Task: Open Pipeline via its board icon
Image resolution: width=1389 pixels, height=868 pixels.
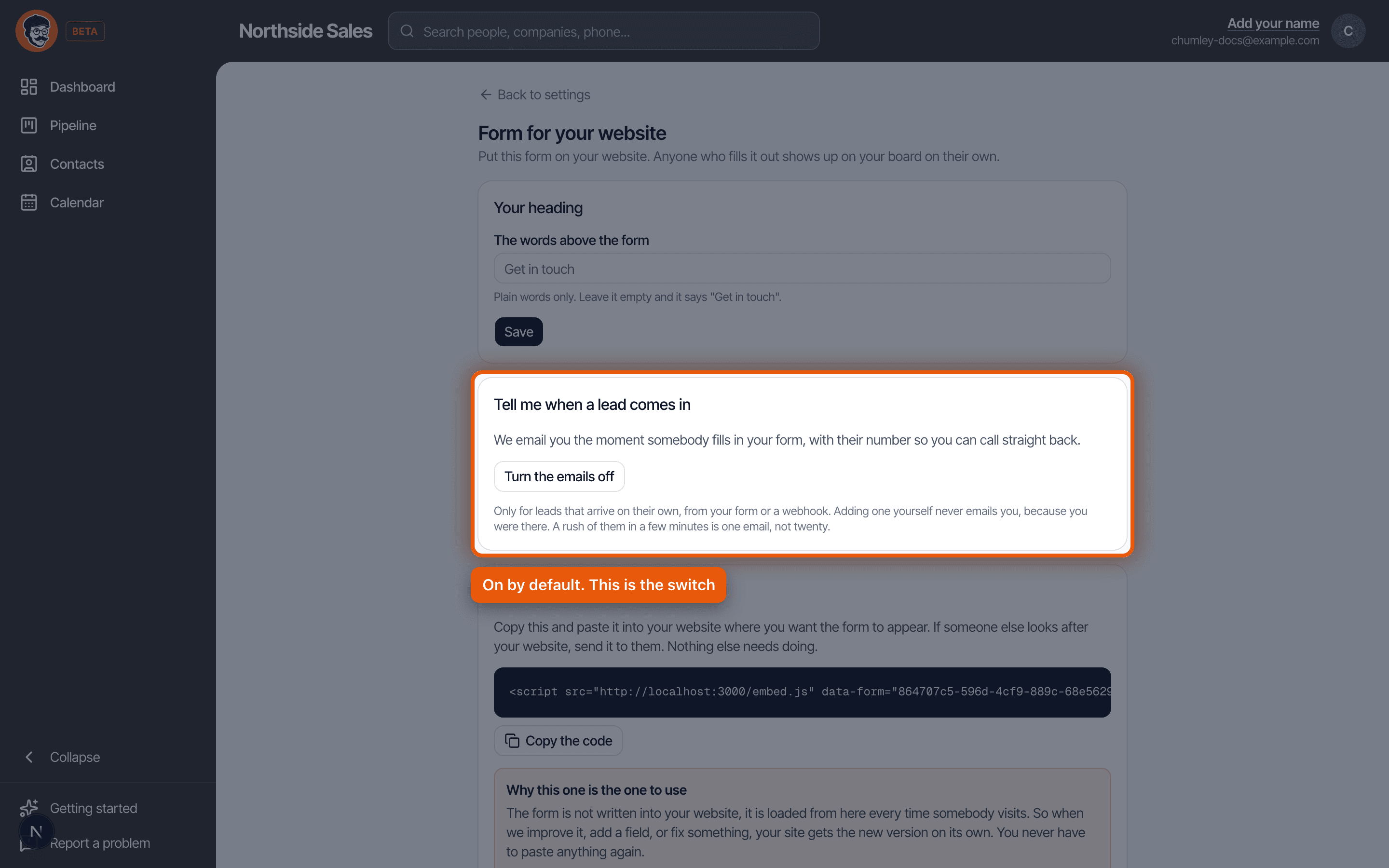Action: (x=29, y=125)
